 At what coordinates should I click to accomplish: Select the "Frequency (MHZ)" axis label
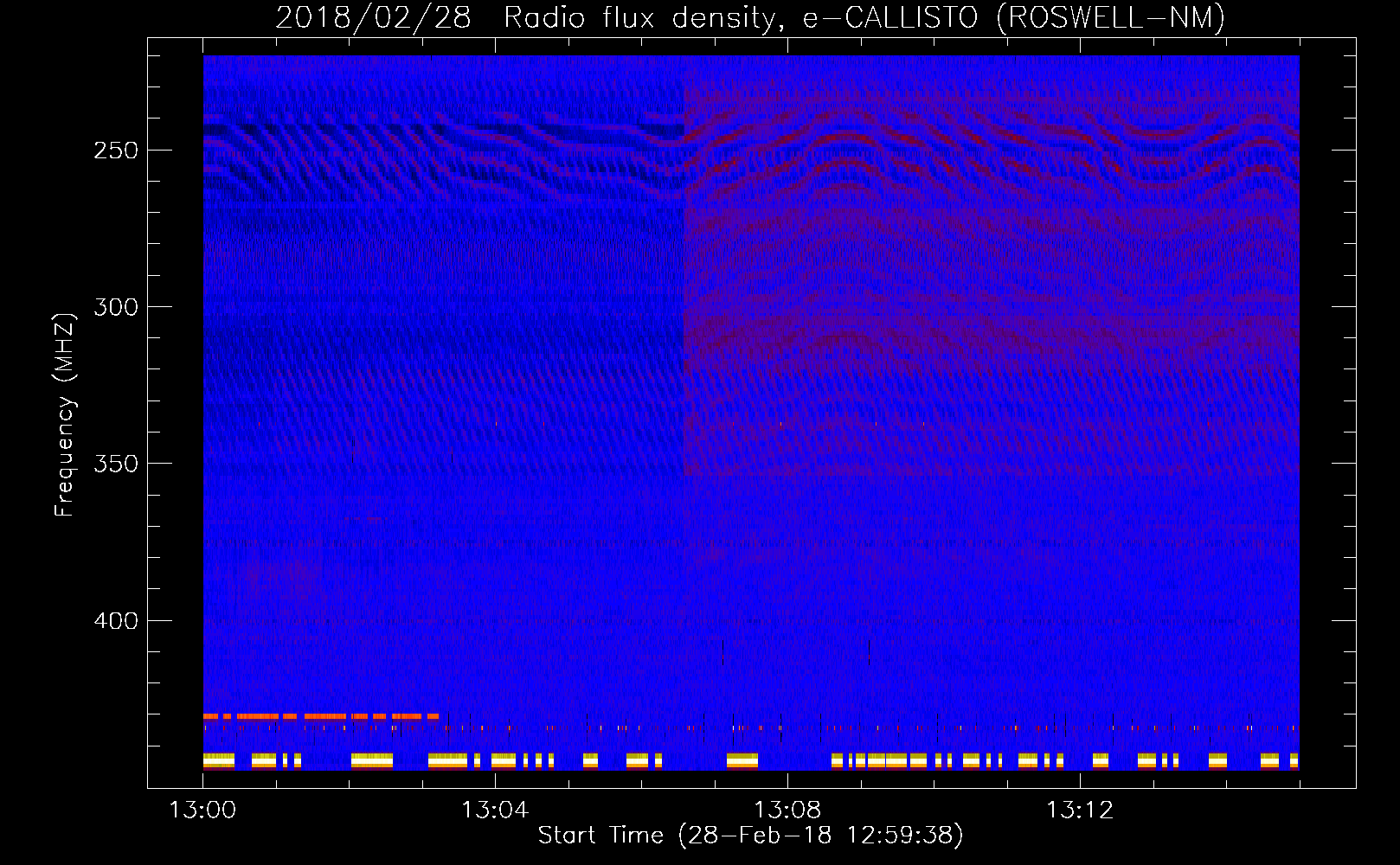click(65, 414)
